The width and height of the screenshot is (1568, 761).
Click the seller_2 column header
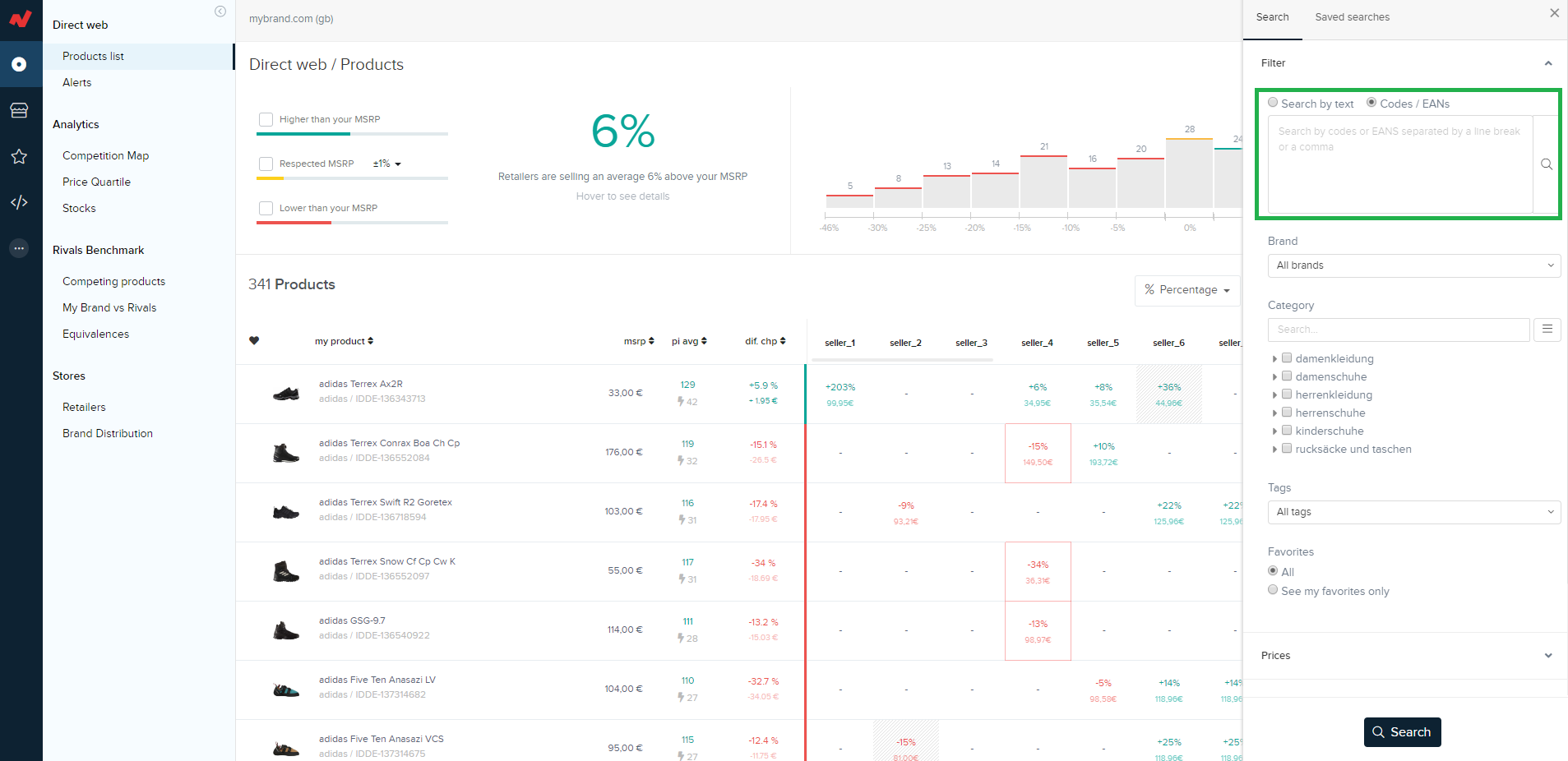pyautogui.click(x=905, y=343)
